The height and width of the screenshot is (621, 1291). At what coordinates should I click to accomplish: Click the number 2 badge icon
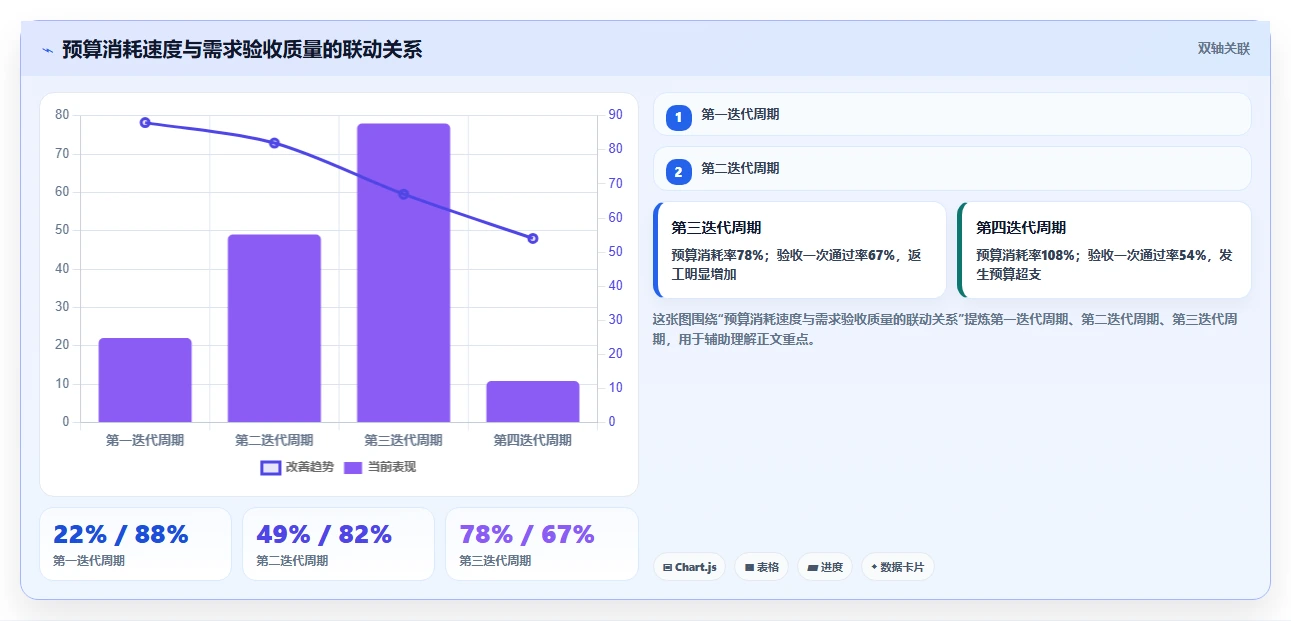point(679,172)
